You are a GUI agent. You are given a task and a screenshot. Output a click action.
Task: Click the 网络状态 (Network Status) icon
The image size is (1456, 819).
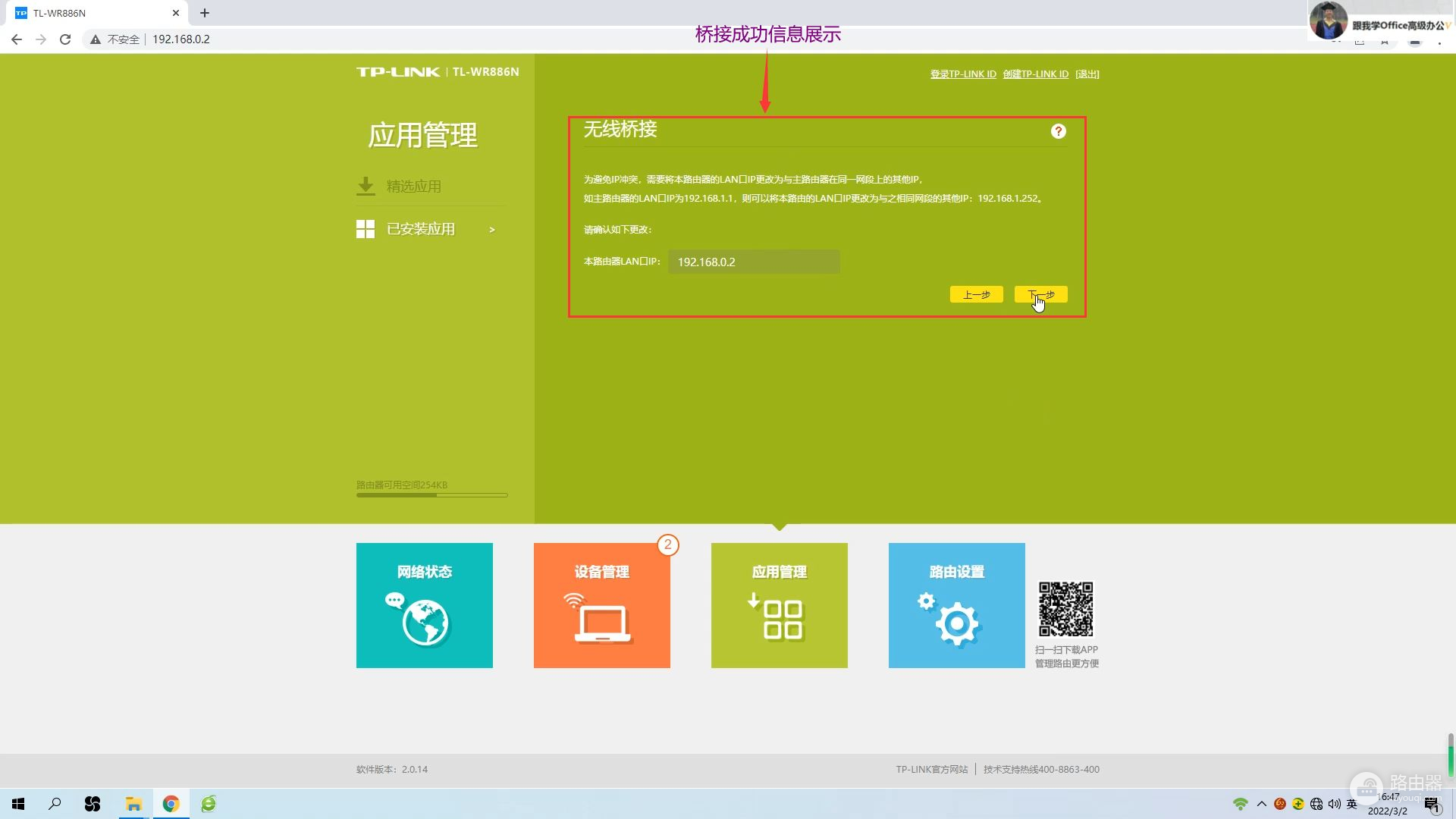[424, 605]
